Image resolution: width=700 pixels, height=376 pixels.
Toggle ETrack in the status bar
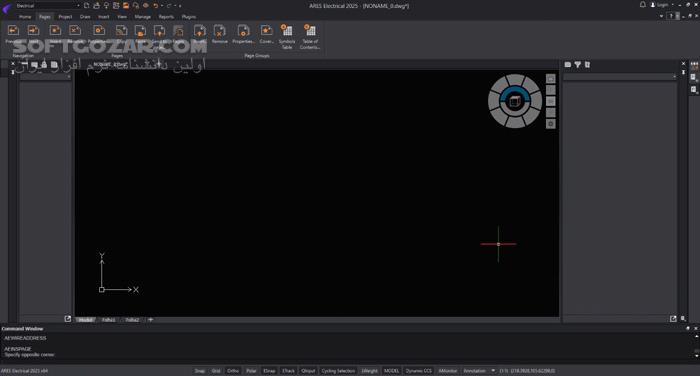click(x=288, y=371)
